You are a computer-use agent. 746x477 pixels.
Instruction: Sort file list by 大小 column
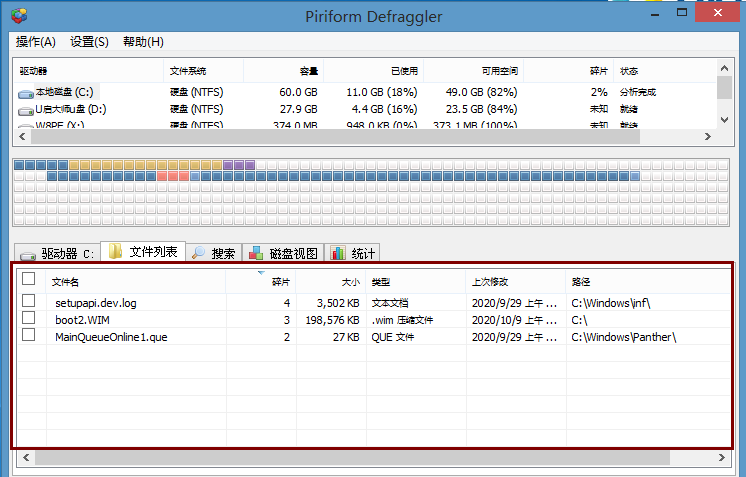[330, 282]
